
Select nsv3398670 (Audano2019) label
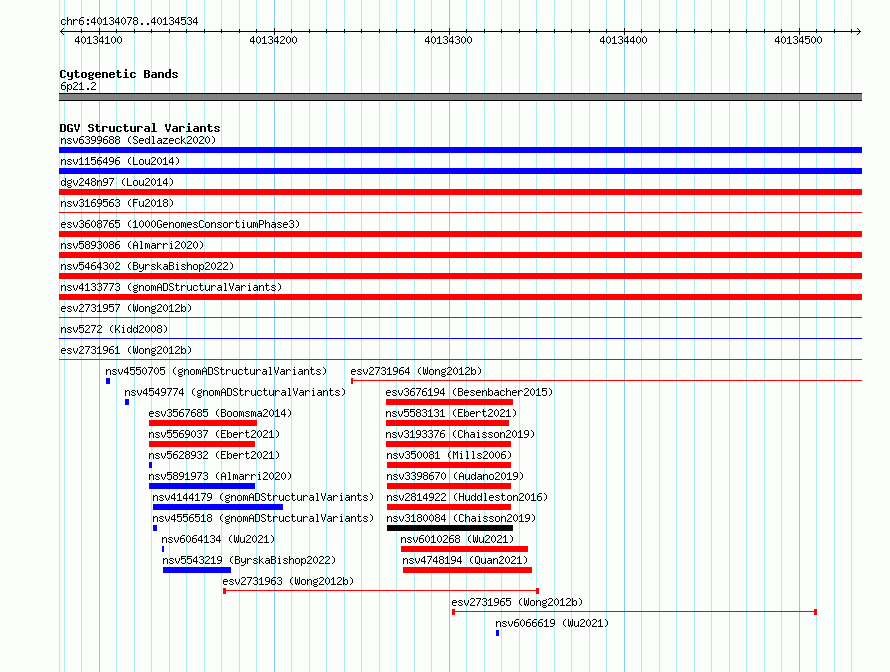[x=455, y=476]
